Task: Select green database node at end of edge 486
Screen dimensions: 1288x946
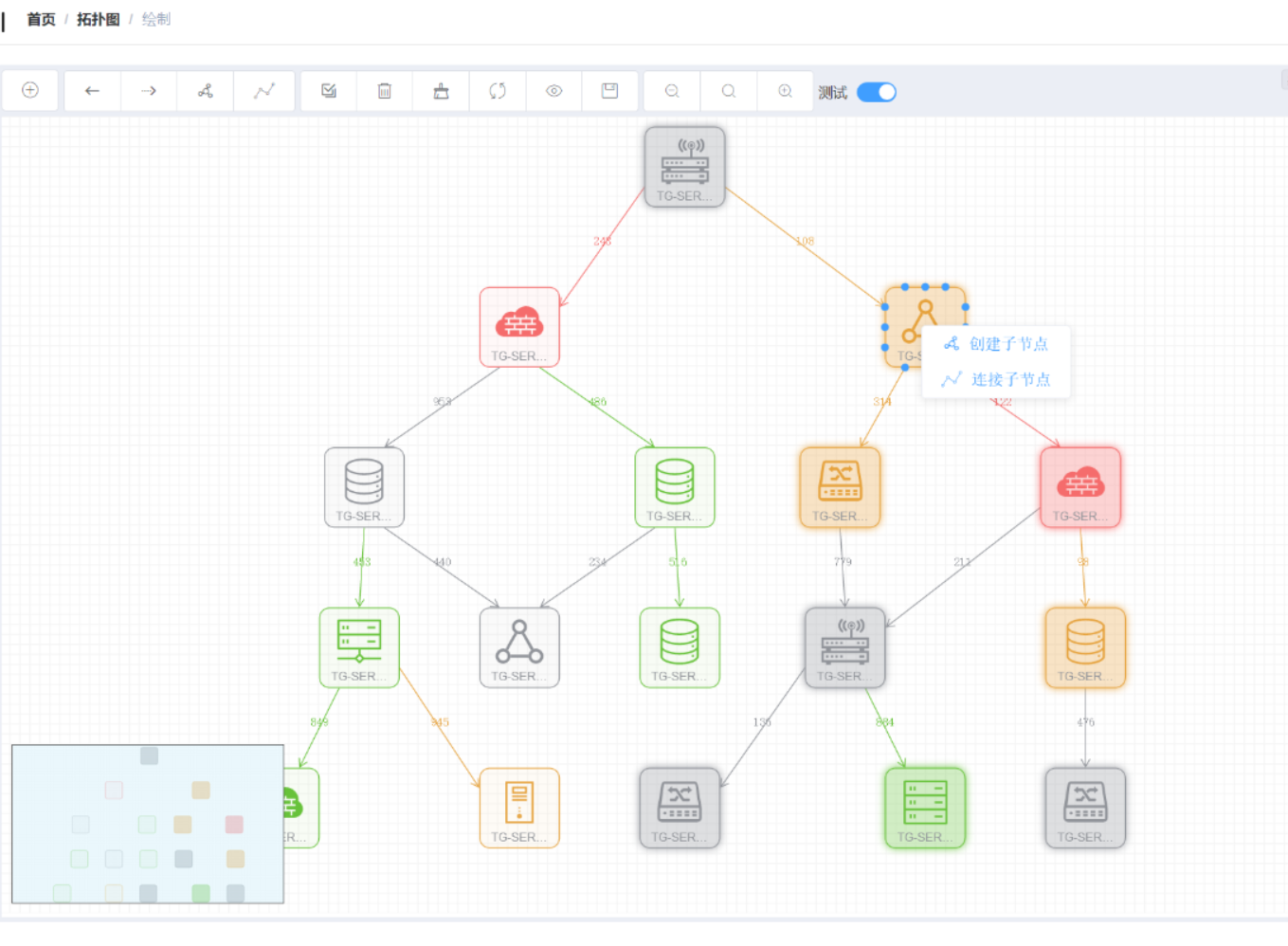Action: click(x=675, y=487)
